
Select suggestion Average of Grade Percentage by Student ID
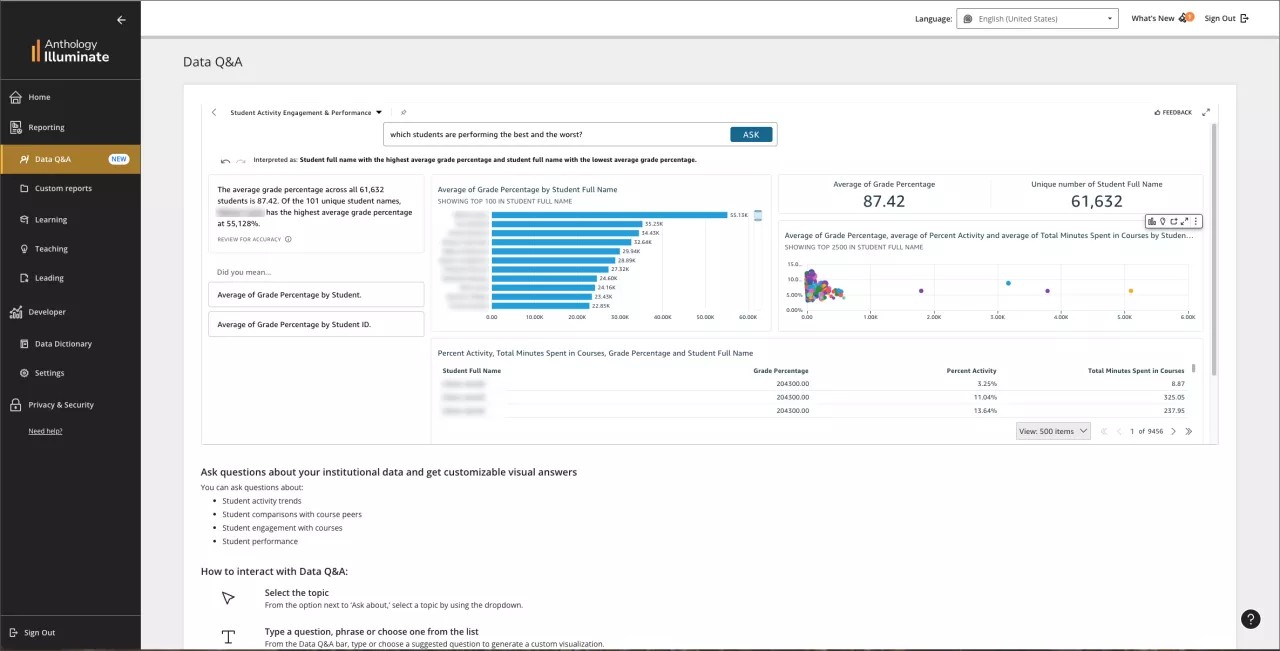pyautogui.click(x=316, y=324)
